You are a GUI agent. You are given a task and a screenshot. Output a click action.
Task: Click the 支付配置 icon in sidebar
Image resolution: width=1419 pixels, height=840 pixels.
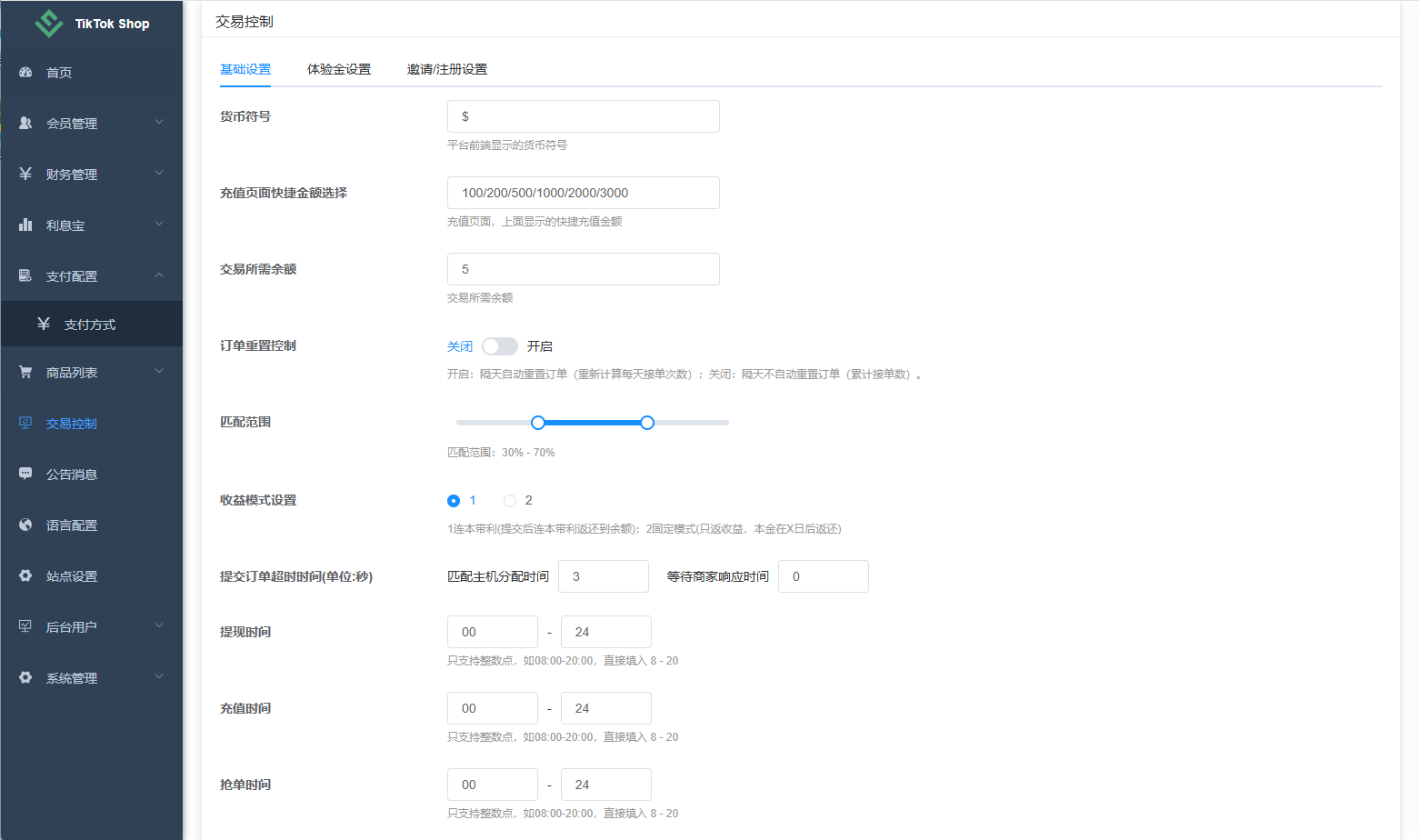[25, 275]
